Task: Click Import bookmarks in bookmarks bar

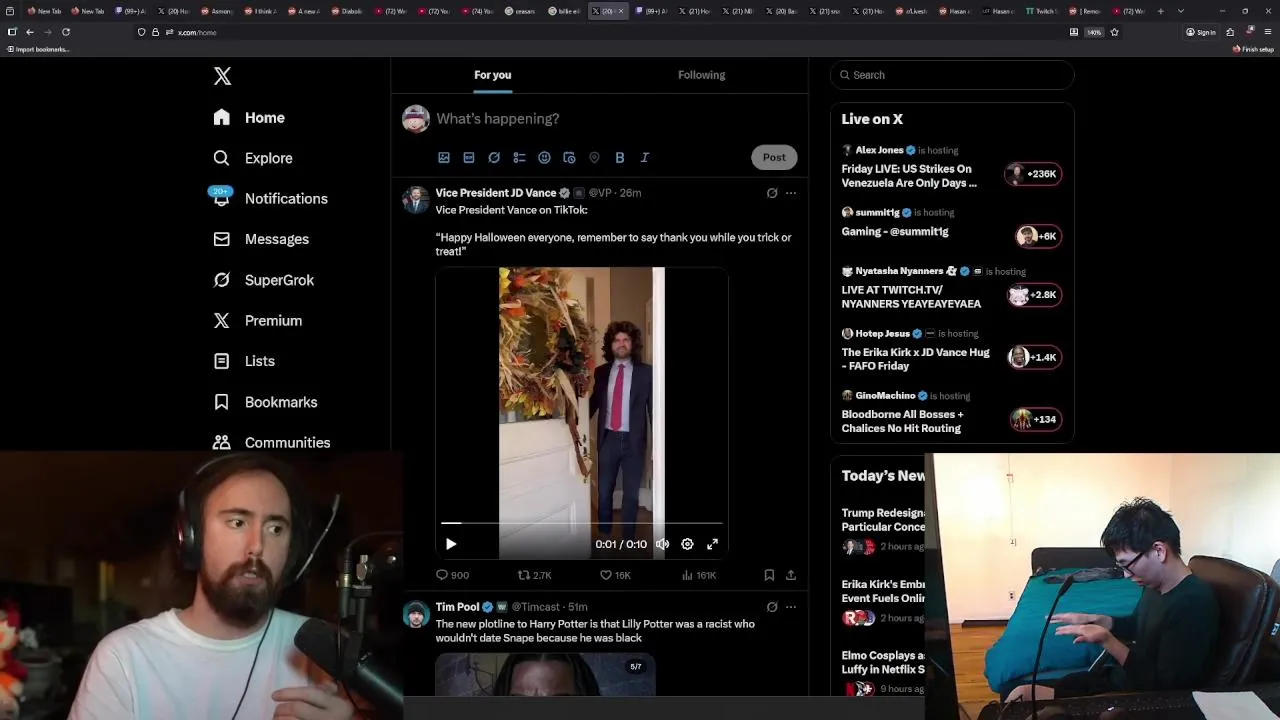Action: [x=38, y=49]
